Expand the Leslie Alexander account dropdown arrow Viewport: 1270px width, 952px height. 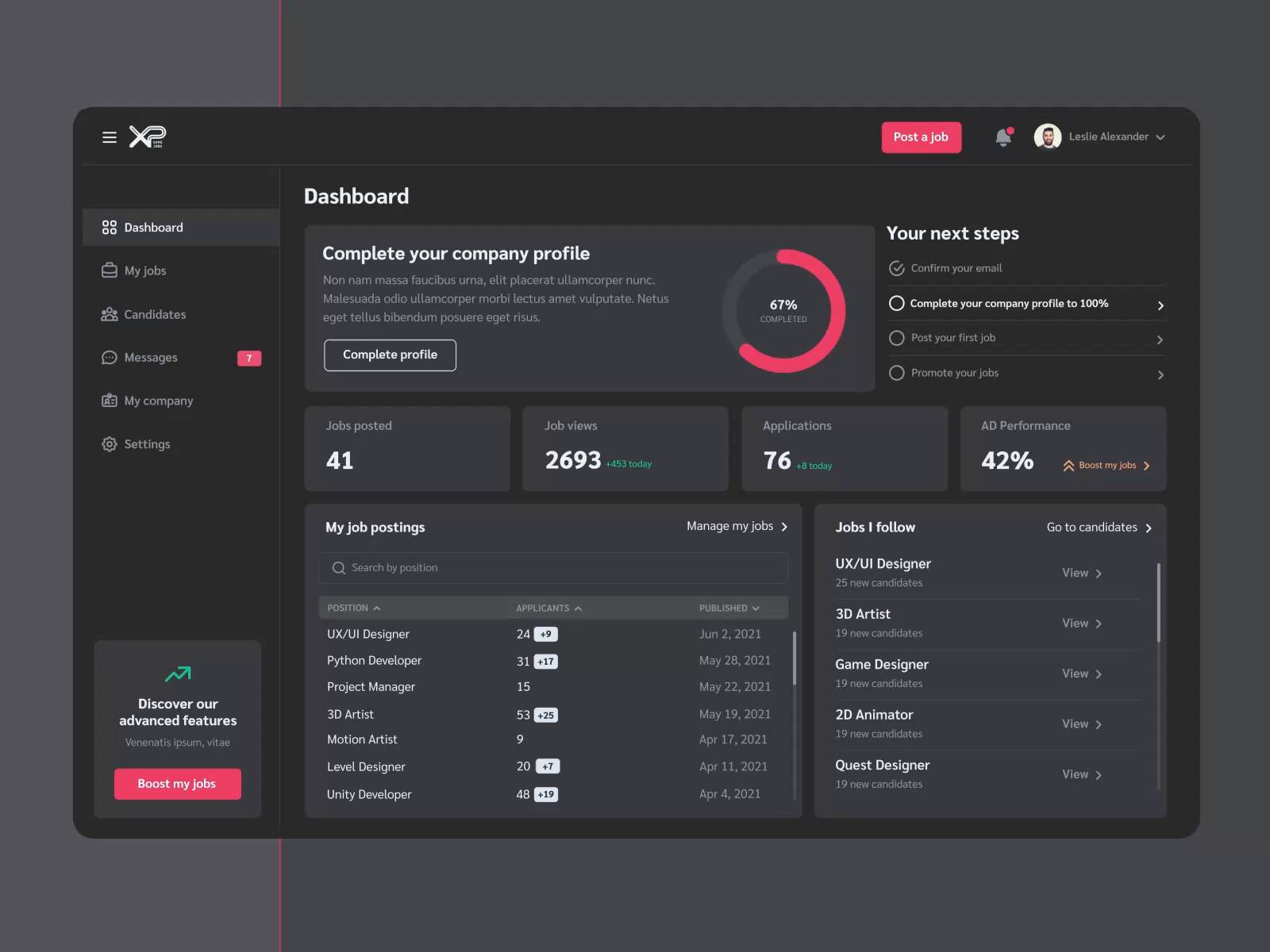[x=1160, y=137]
